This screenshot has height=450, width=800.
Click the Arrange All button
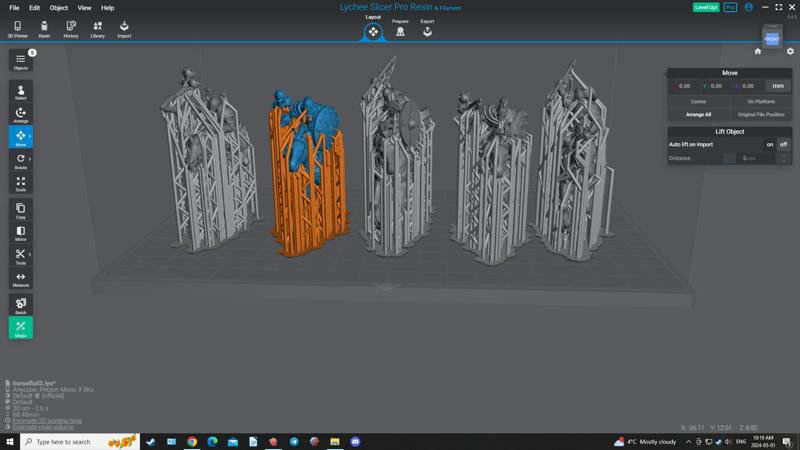tap(698, 114)
